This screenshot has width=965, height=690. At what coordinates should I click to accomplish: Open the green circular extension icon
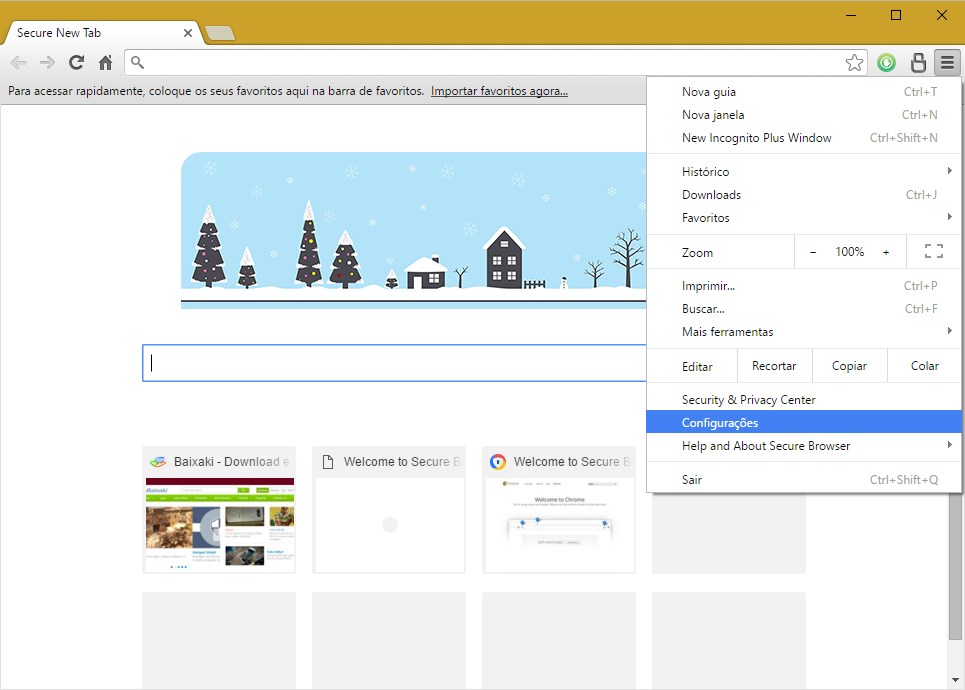click(886, 62)
